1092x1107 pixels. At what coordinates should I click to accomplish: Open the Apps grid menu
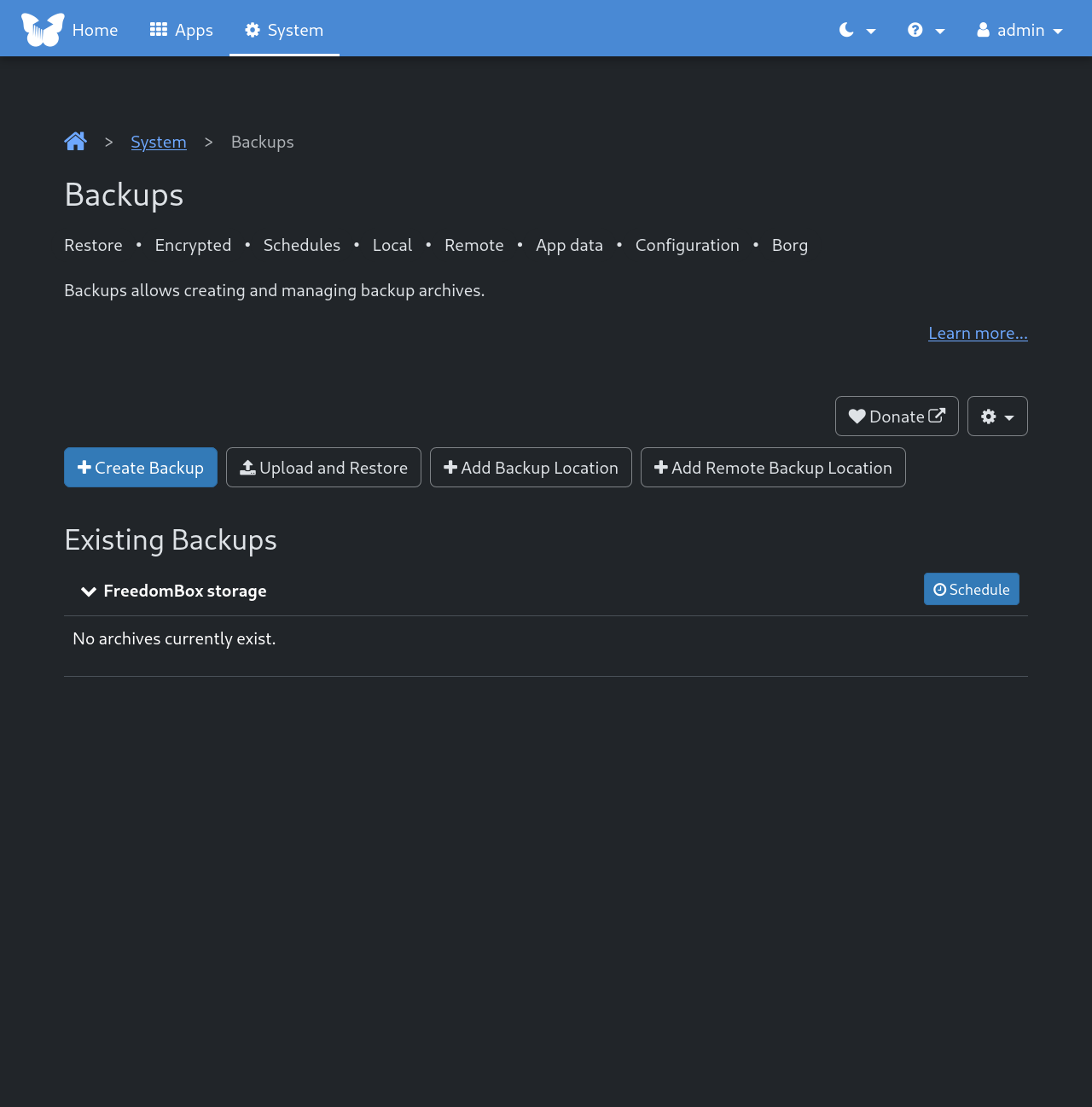(182, 30)
